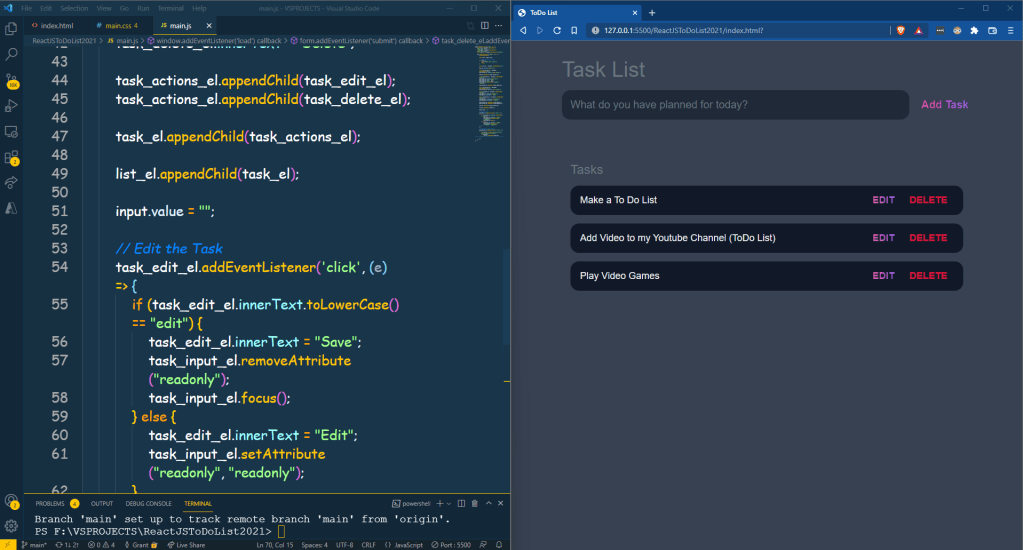Open the Search view in activity bar

click(12, 54)
